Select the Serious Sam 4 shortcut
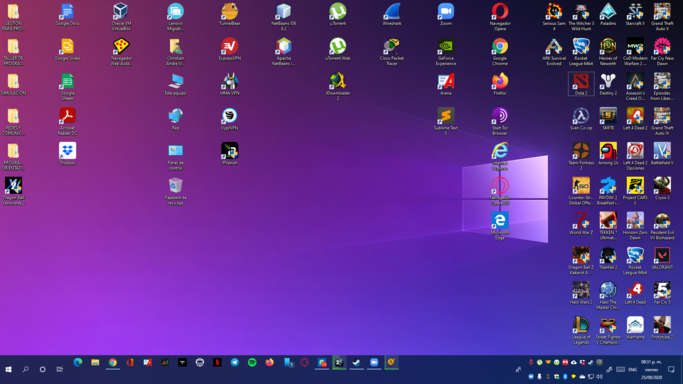Screen dimensions: 683x384 554,17
